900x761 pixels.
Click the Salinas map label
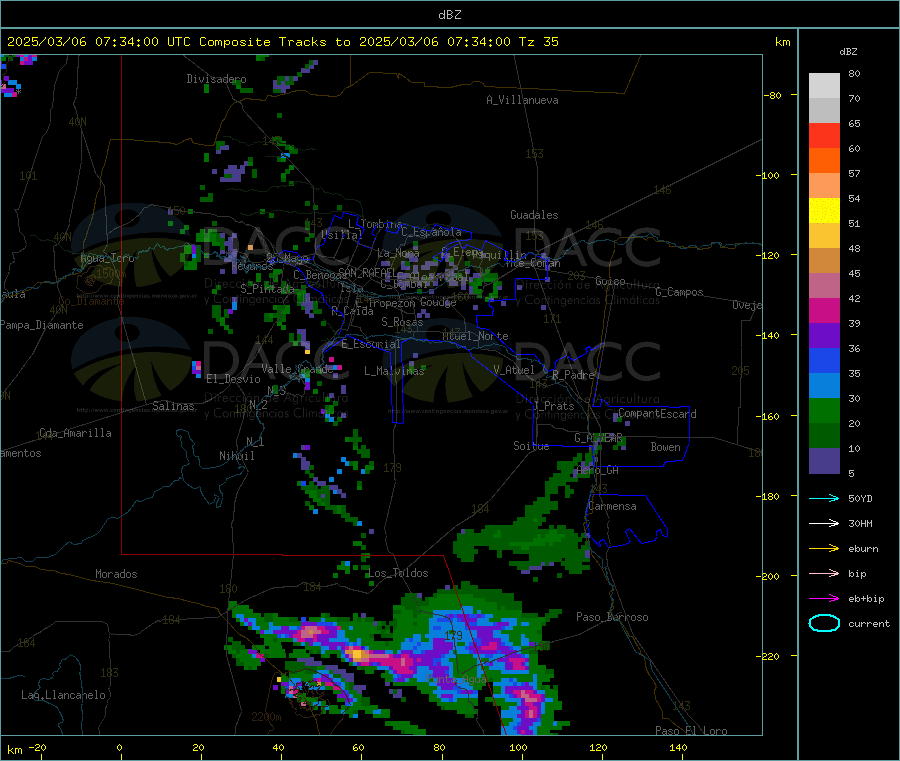pyautogui.click(x=173, y=406)
